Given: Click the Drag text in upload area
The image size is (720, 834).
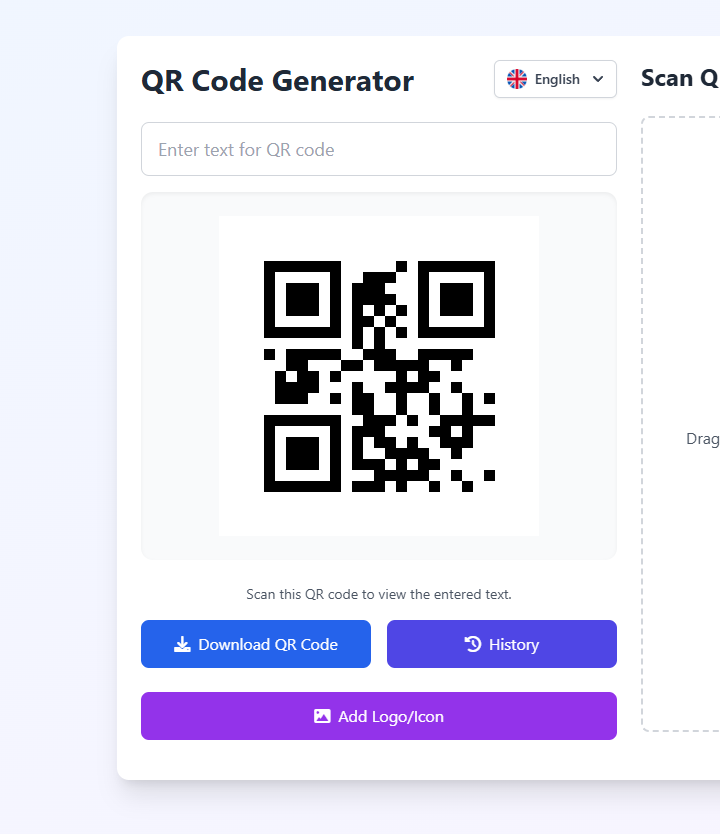Looking at the screenshot, I should point(702,439).
